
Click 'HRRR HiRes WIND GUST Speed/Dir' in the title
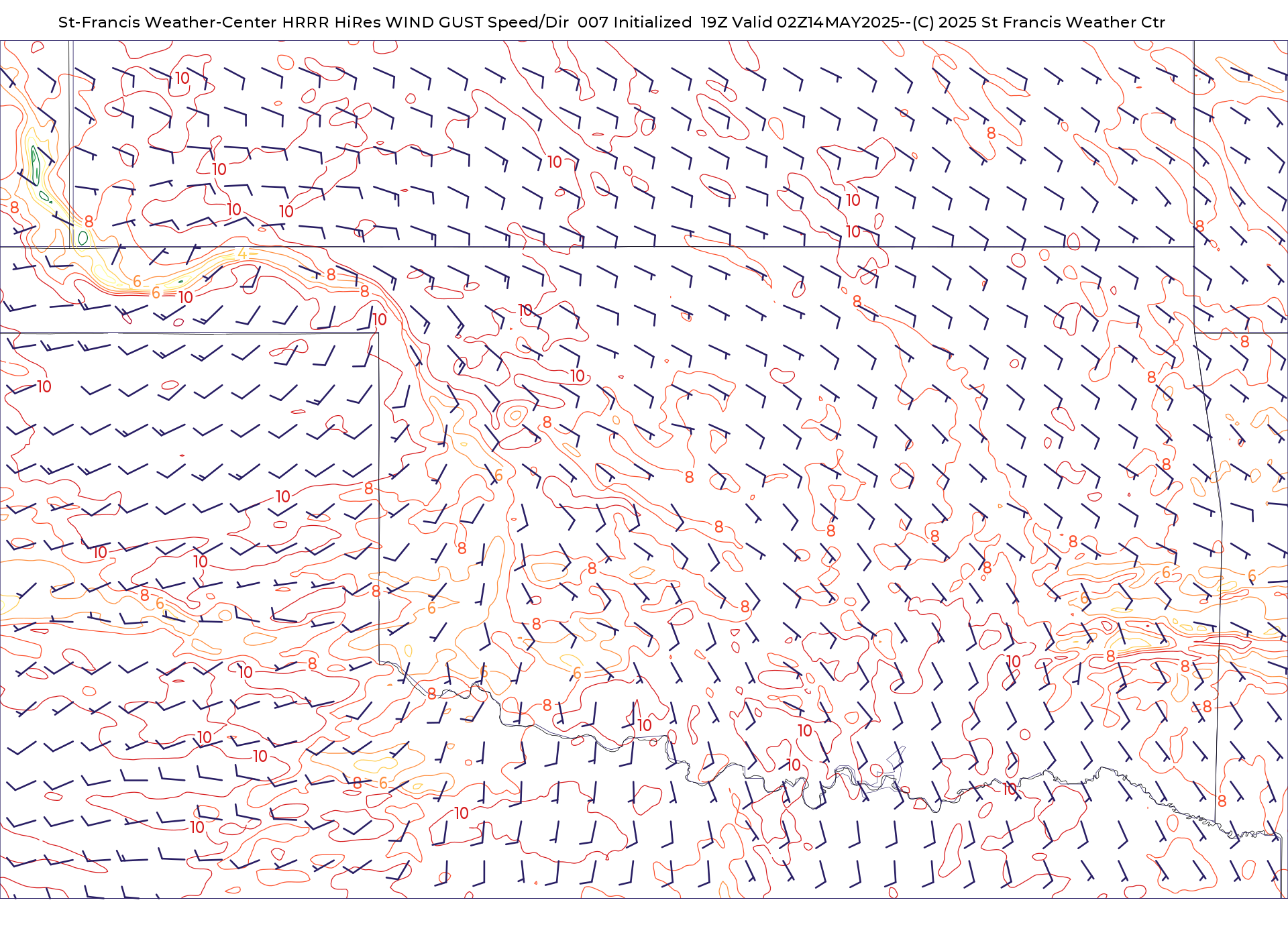[425, 22]
